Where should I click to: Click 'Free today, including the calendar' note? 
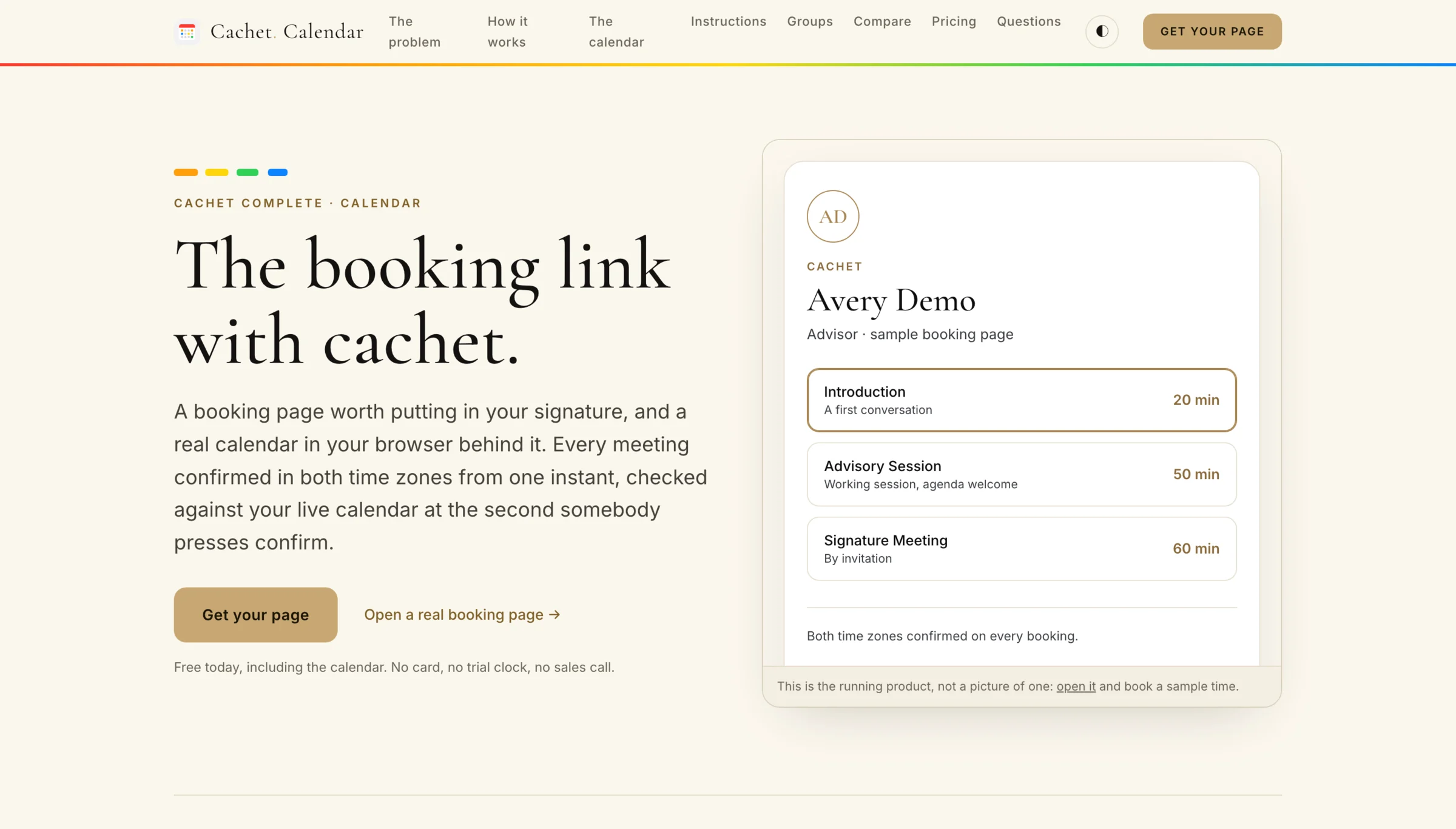coord(394,667)
